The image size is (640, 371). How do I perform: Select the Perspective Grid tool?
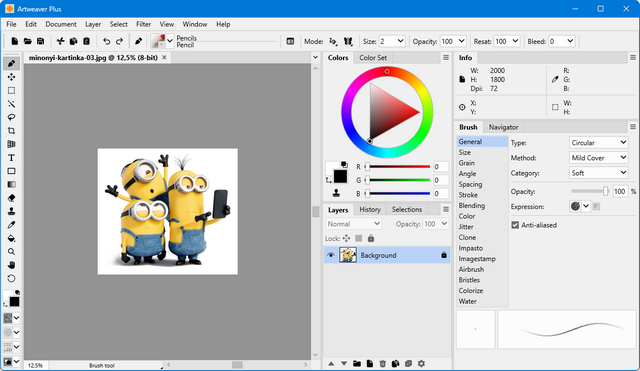click(11, 144)
